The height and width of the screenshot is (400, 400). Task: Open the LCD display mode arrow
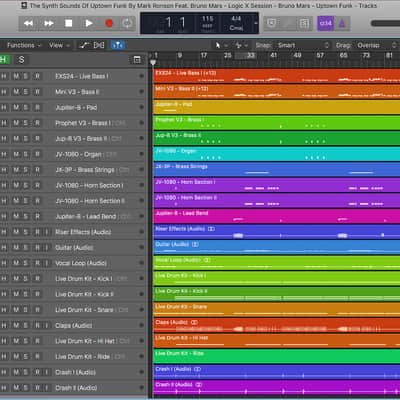pyautogui.click(x=256, y=23)
